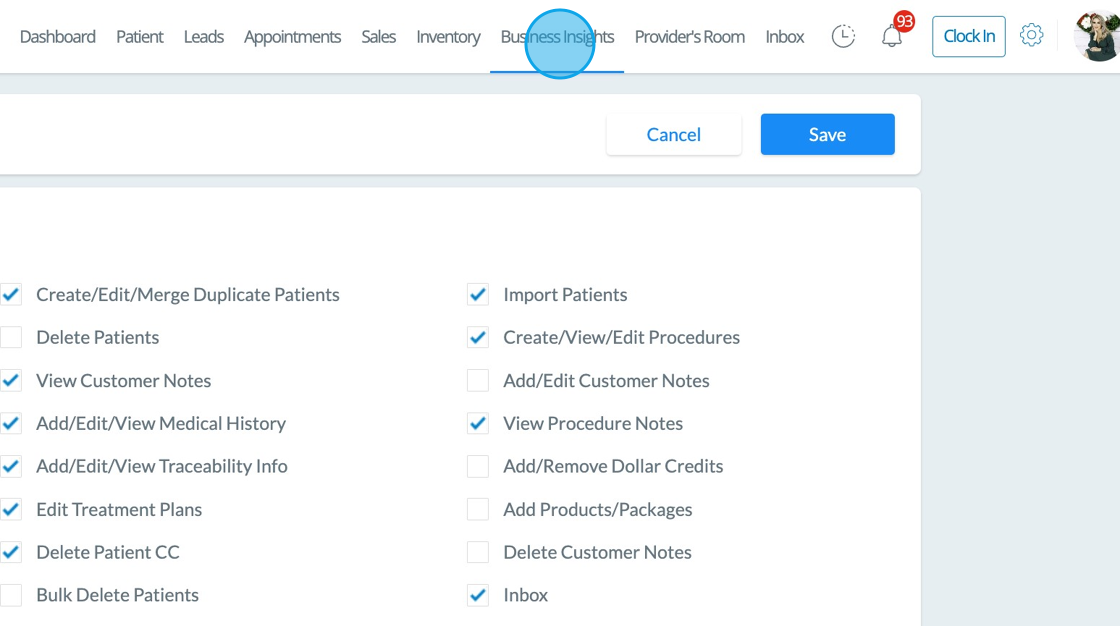Open the Appointments section
The image size is (1120, 626).
(292, 37)
